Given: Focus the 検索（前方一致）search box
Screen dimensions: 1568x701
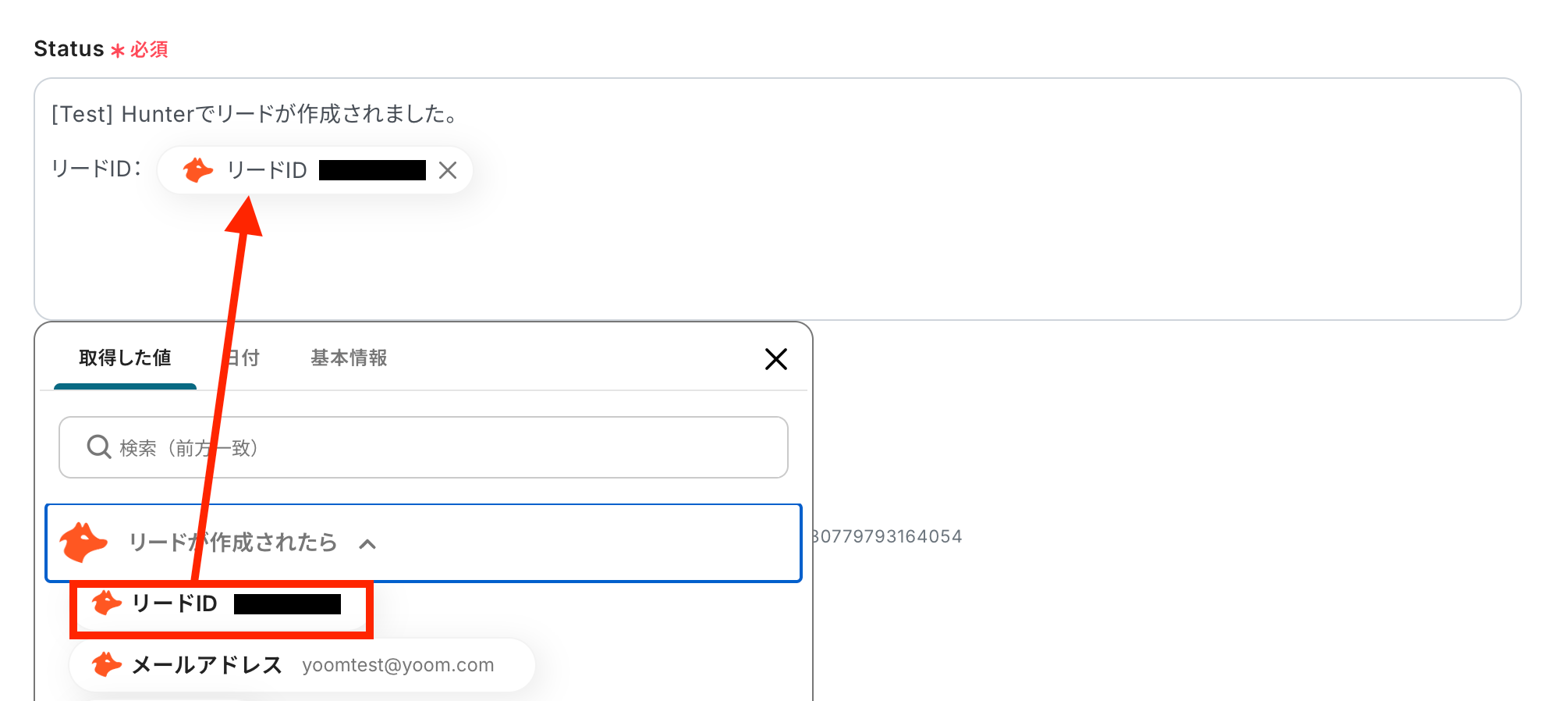Looking at the screenshot, I should [x=437, y=447].
